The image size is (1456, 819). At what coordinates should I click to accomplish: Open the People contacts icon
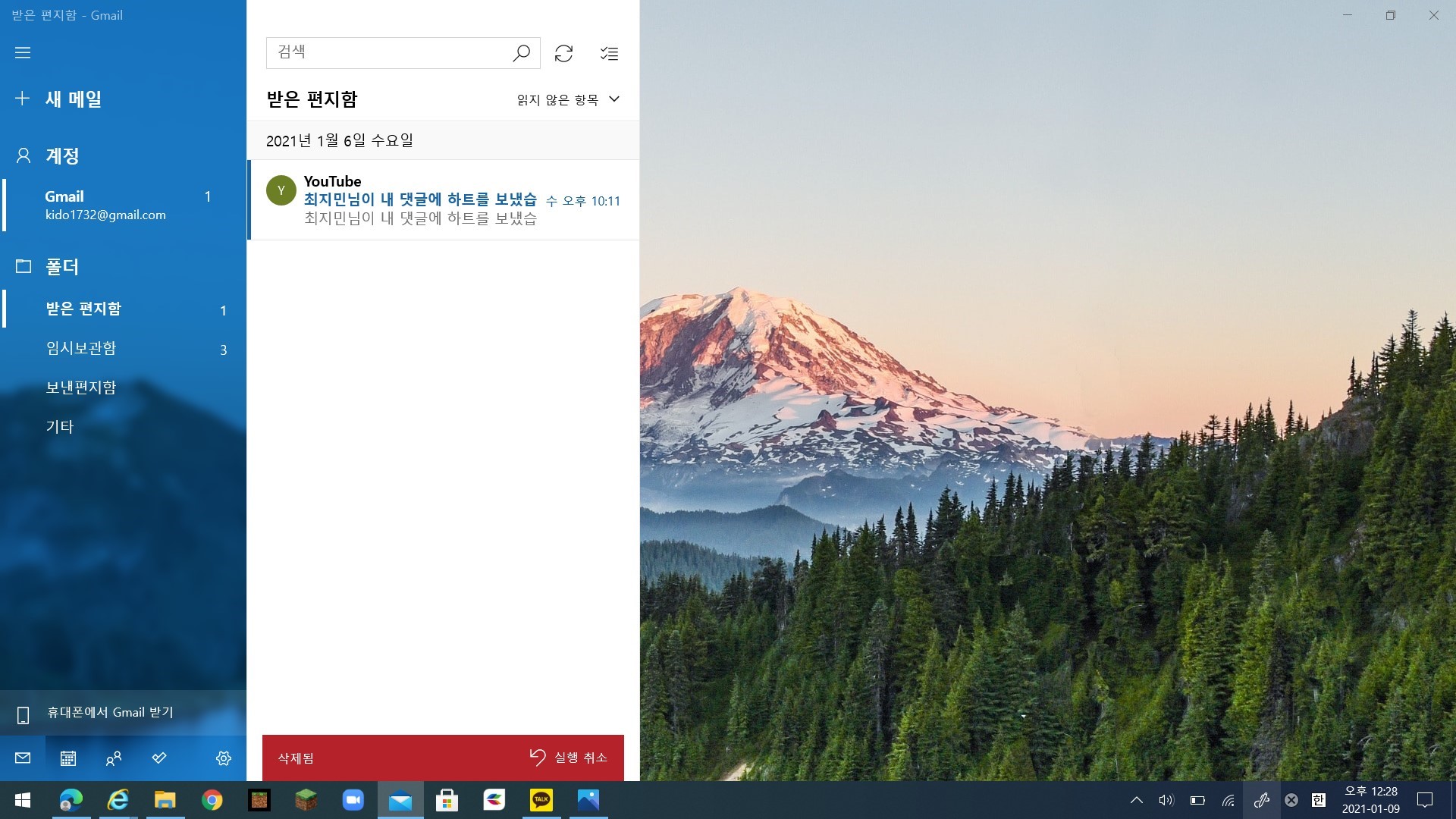point(114,758)
